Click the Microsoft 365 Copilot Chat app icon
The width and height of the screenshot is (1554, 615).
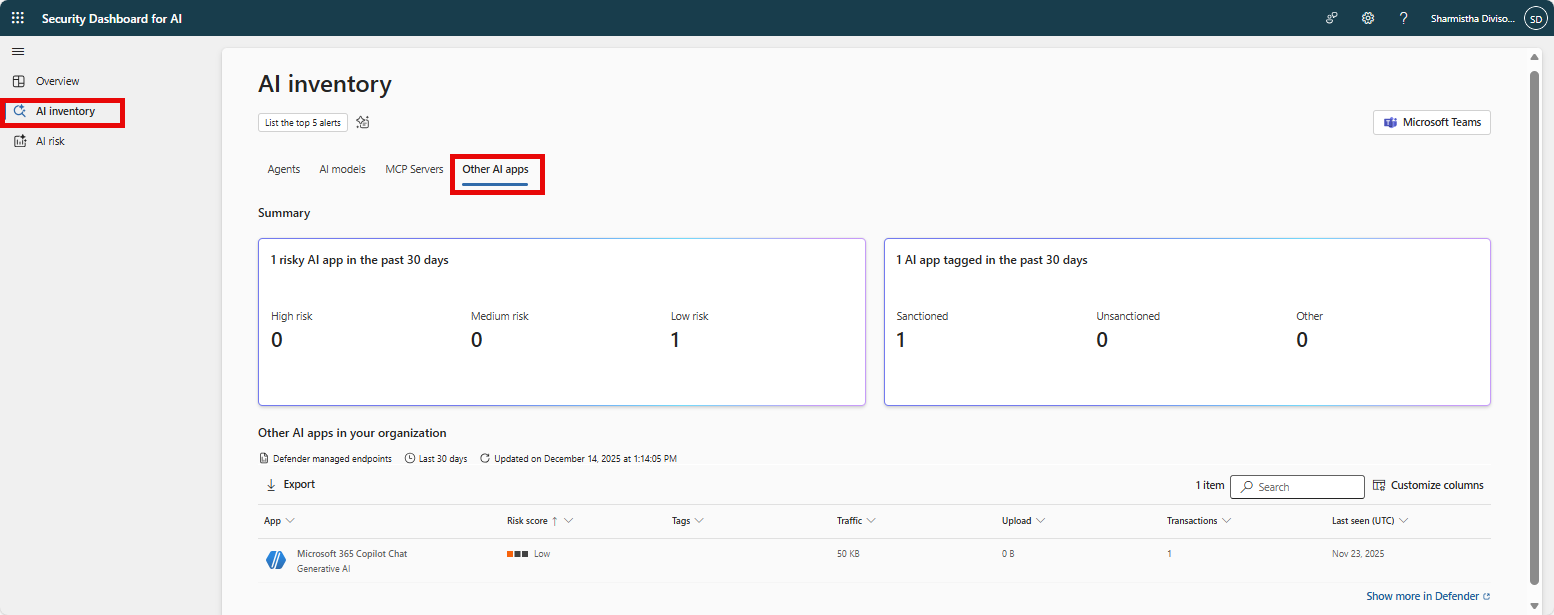[276, 561]
